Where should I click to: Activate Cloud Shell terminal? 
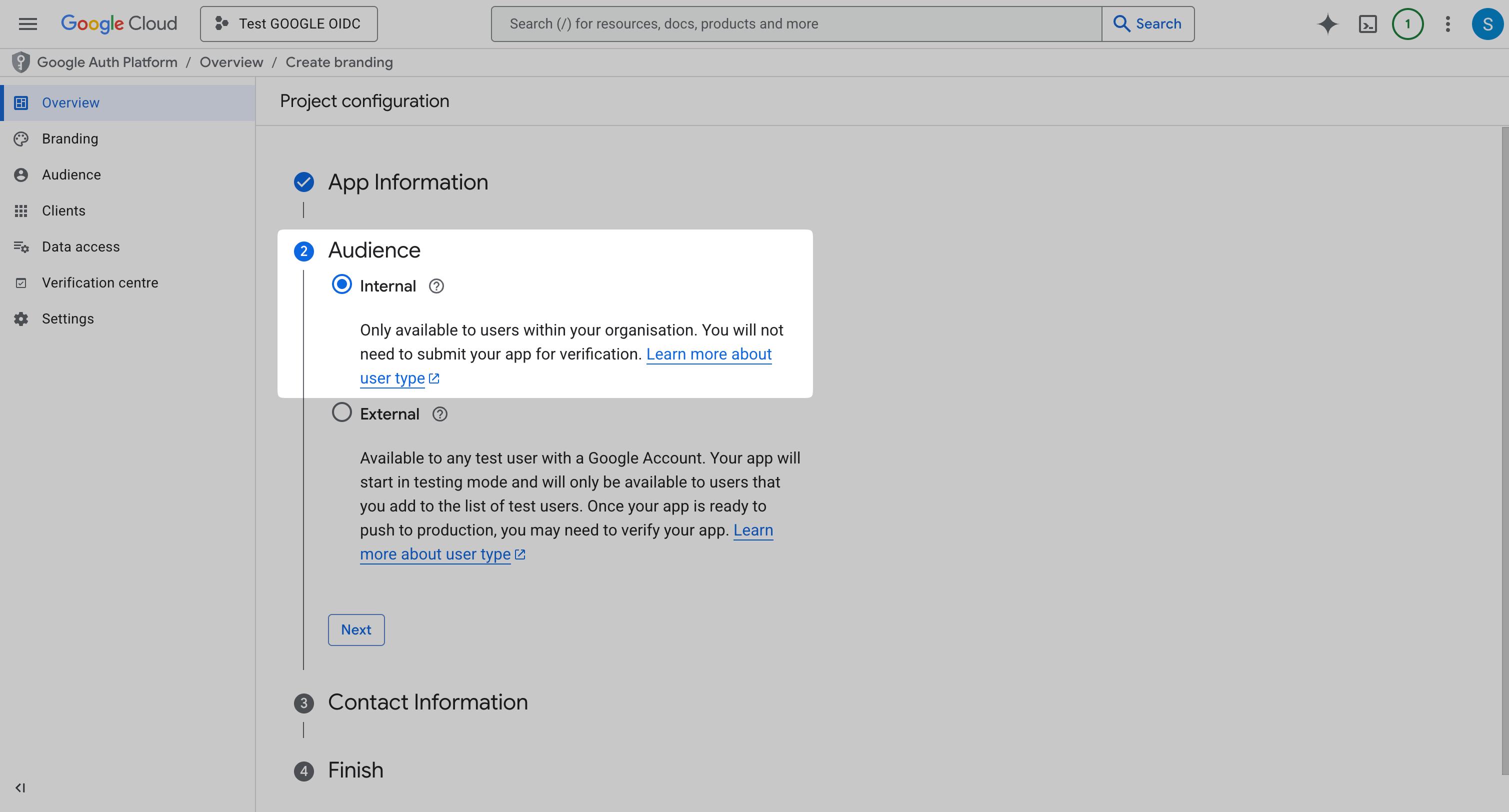point(1368,23)
